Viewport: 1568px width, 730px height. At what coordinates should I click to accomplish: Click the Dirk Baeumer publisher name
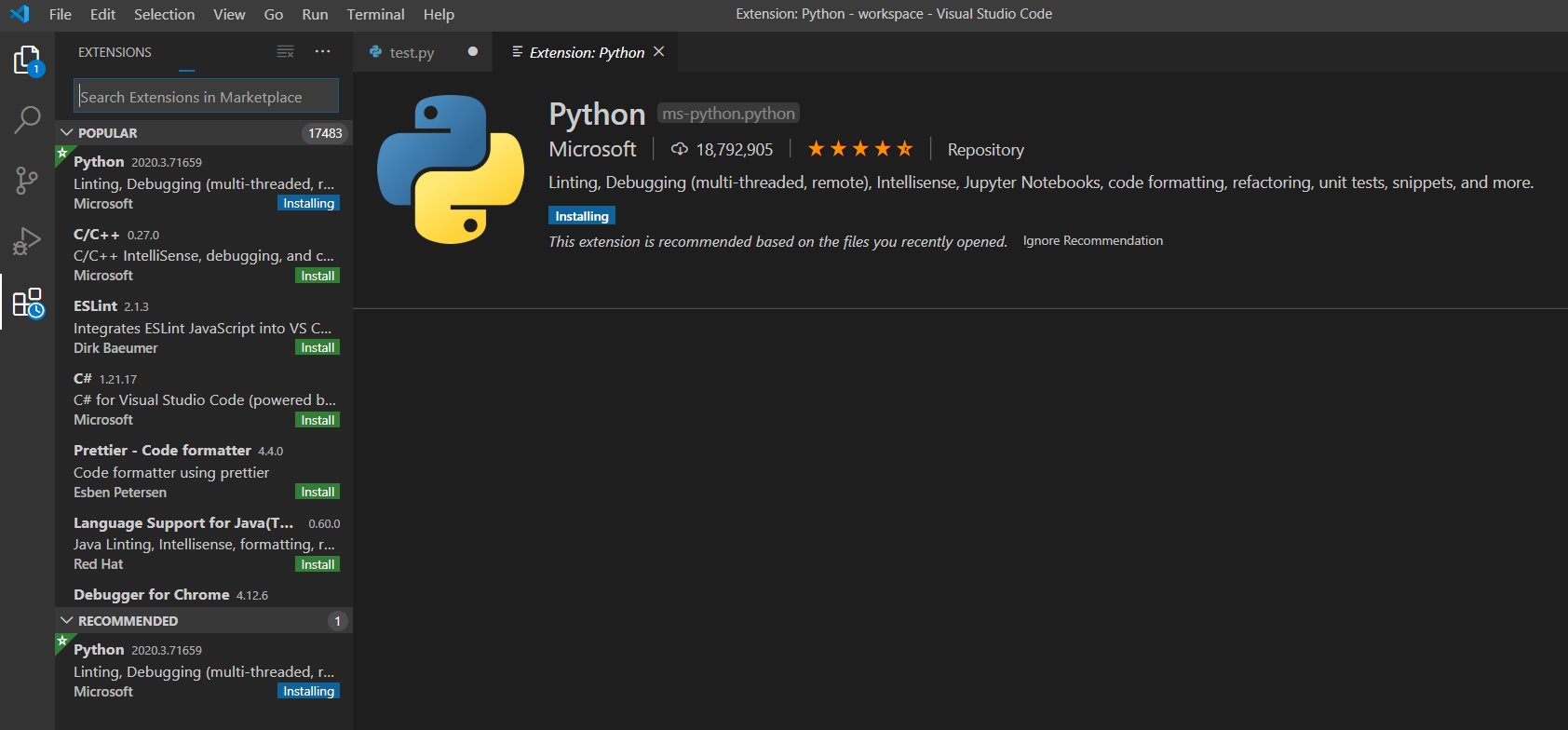coord(115,348)
